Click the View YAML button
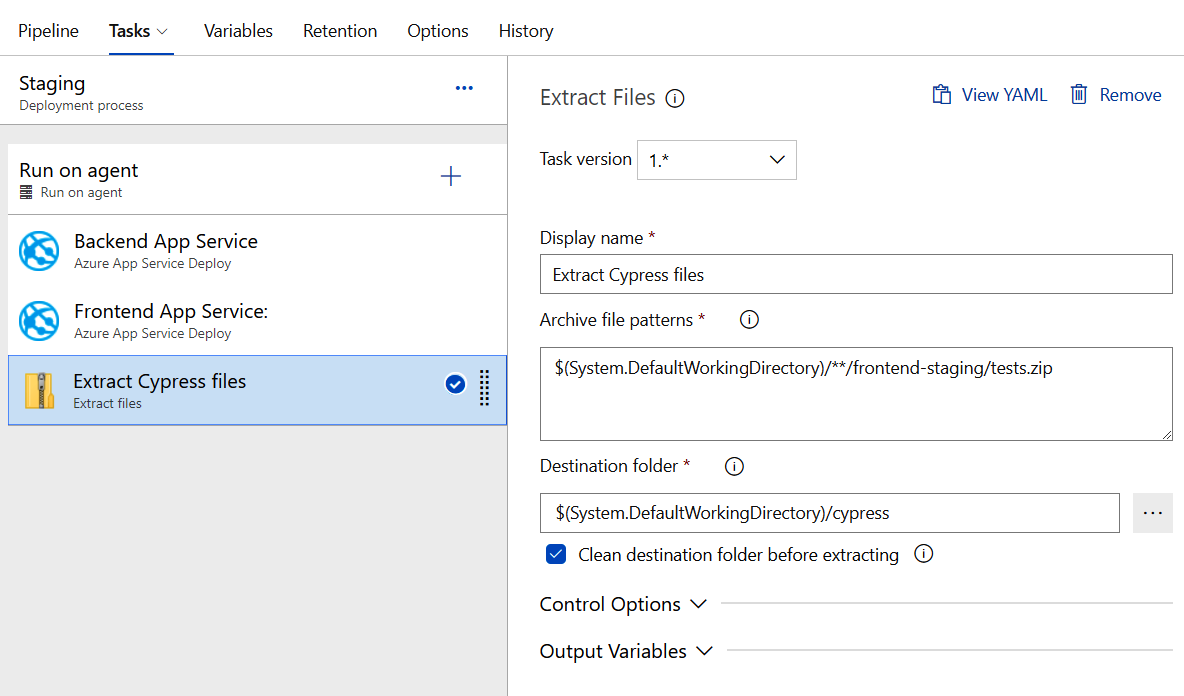This screenshot has width=1184, height=696. pos(990,95)
